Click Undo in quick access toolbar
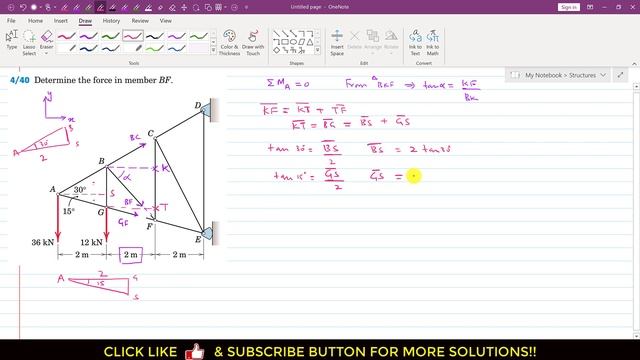The image size is (640, 360). click(23, 7)
